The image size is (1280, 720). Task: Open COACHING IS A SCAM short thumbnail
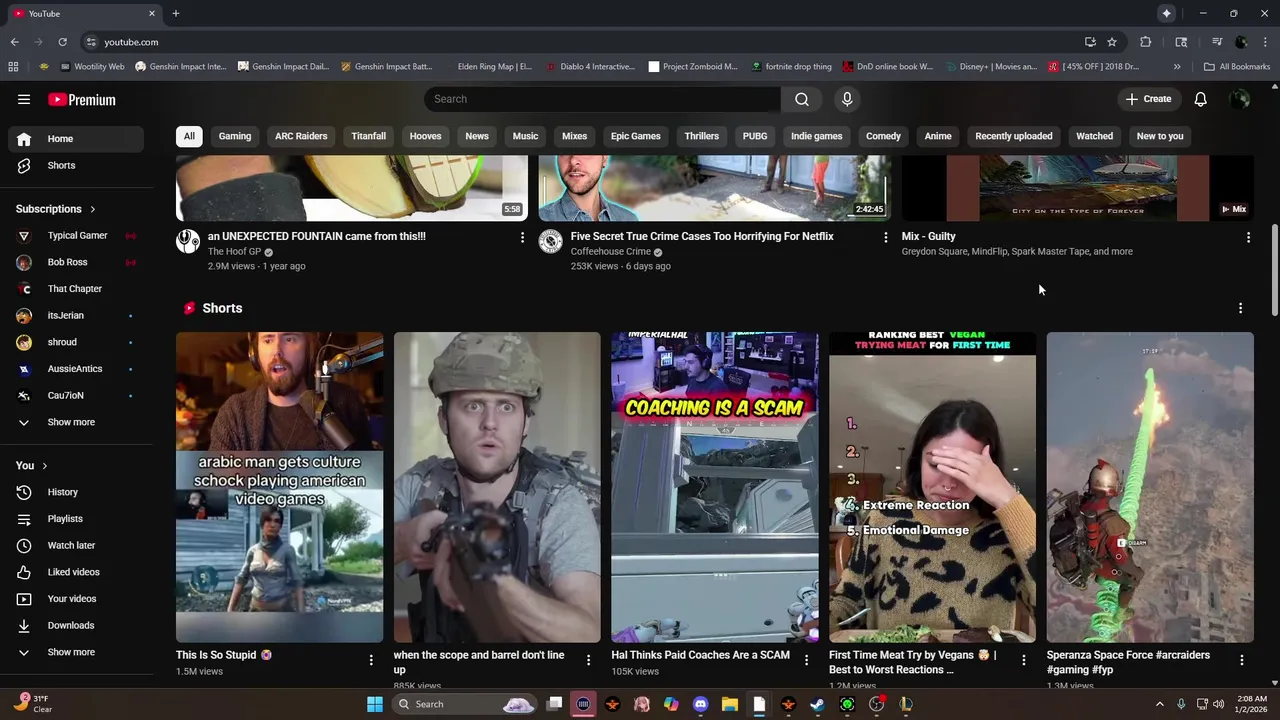[x=715, y=487]
